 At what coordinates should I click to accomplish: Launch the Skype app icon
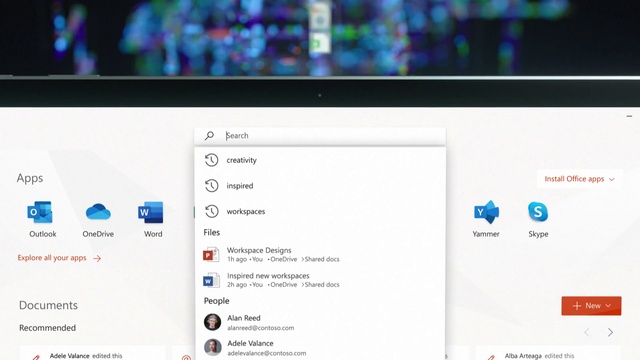pyautogui.click(x=538, y=211)
